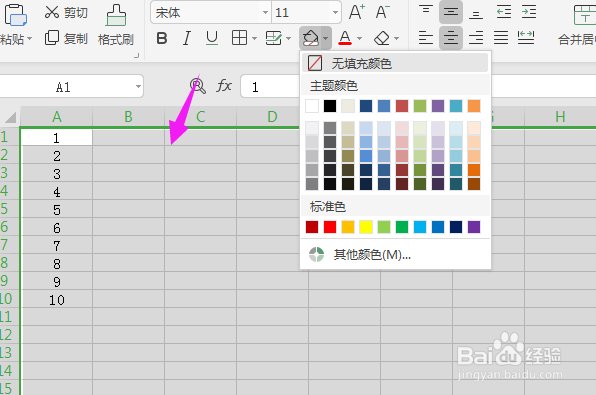Pick standard yellow color swatch
The width and height of the screenshot is (596, 395).
(366, 227)
